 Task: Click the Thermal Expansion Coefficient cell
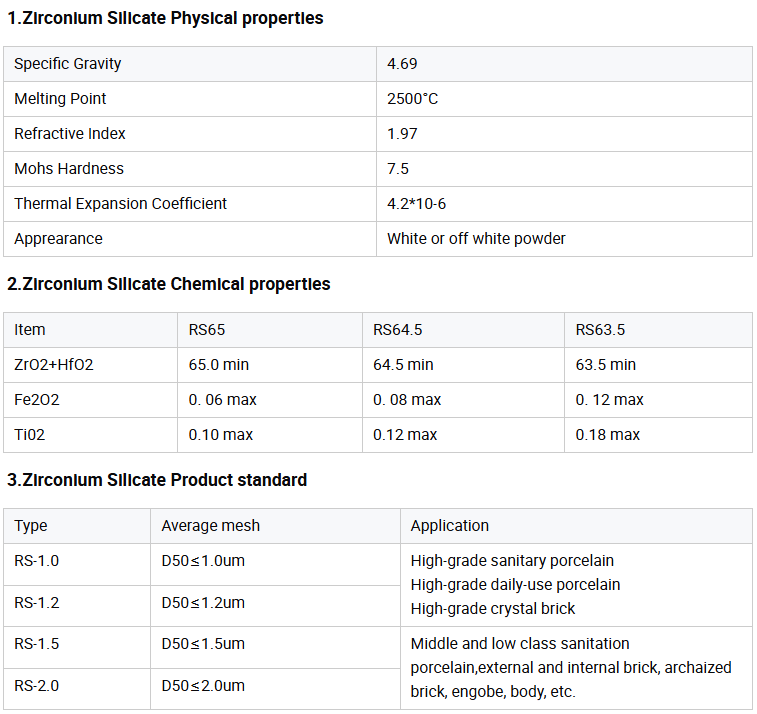point(190,204)
